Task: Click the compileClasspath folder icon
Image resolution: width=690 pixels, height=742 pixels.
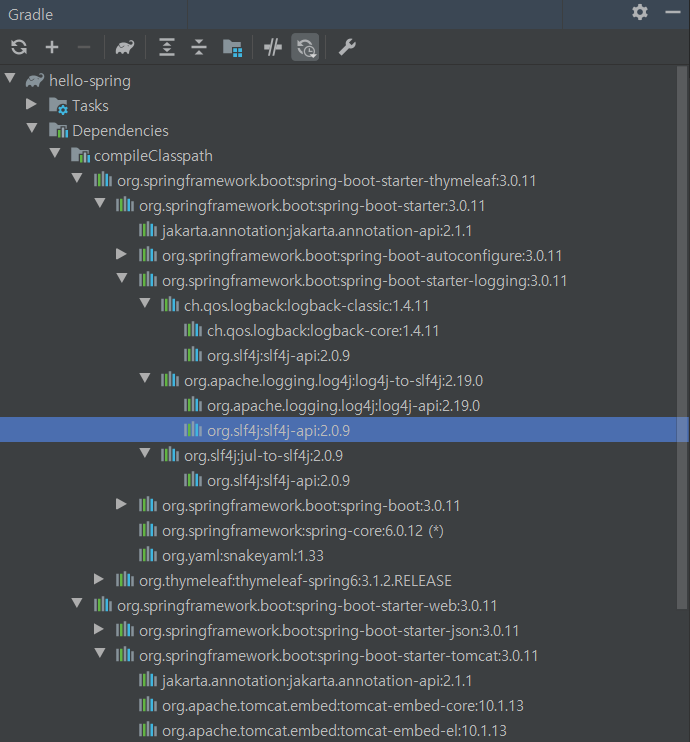Action: [80, 155]
